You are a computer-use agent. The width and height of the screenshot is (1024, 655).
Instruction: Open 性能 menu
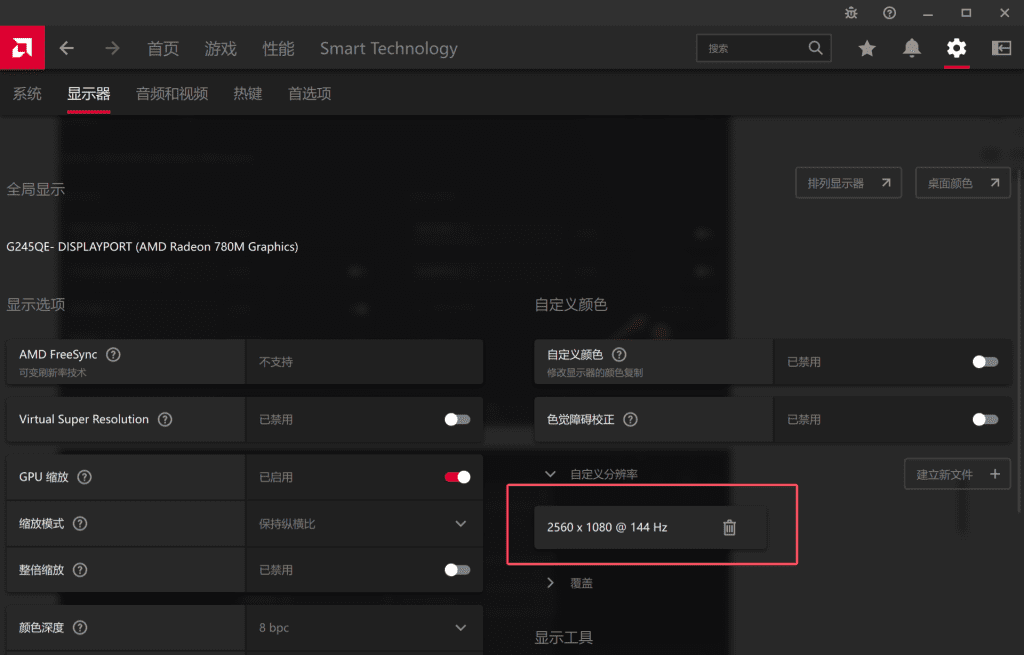tap(278, 48)
